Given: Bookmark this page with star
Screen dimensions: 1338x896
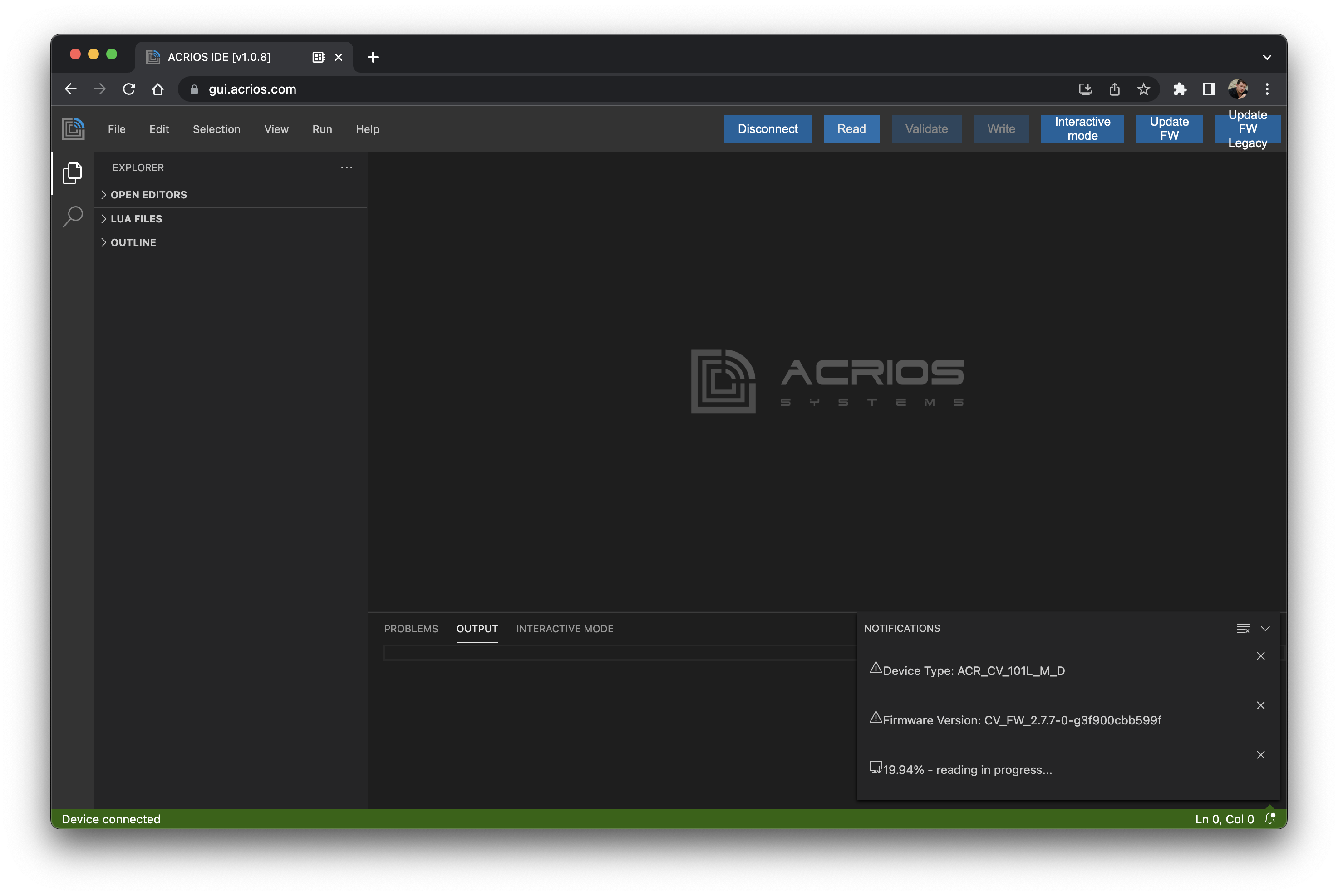Looking at the screenshot, I should coord(1143,89).
